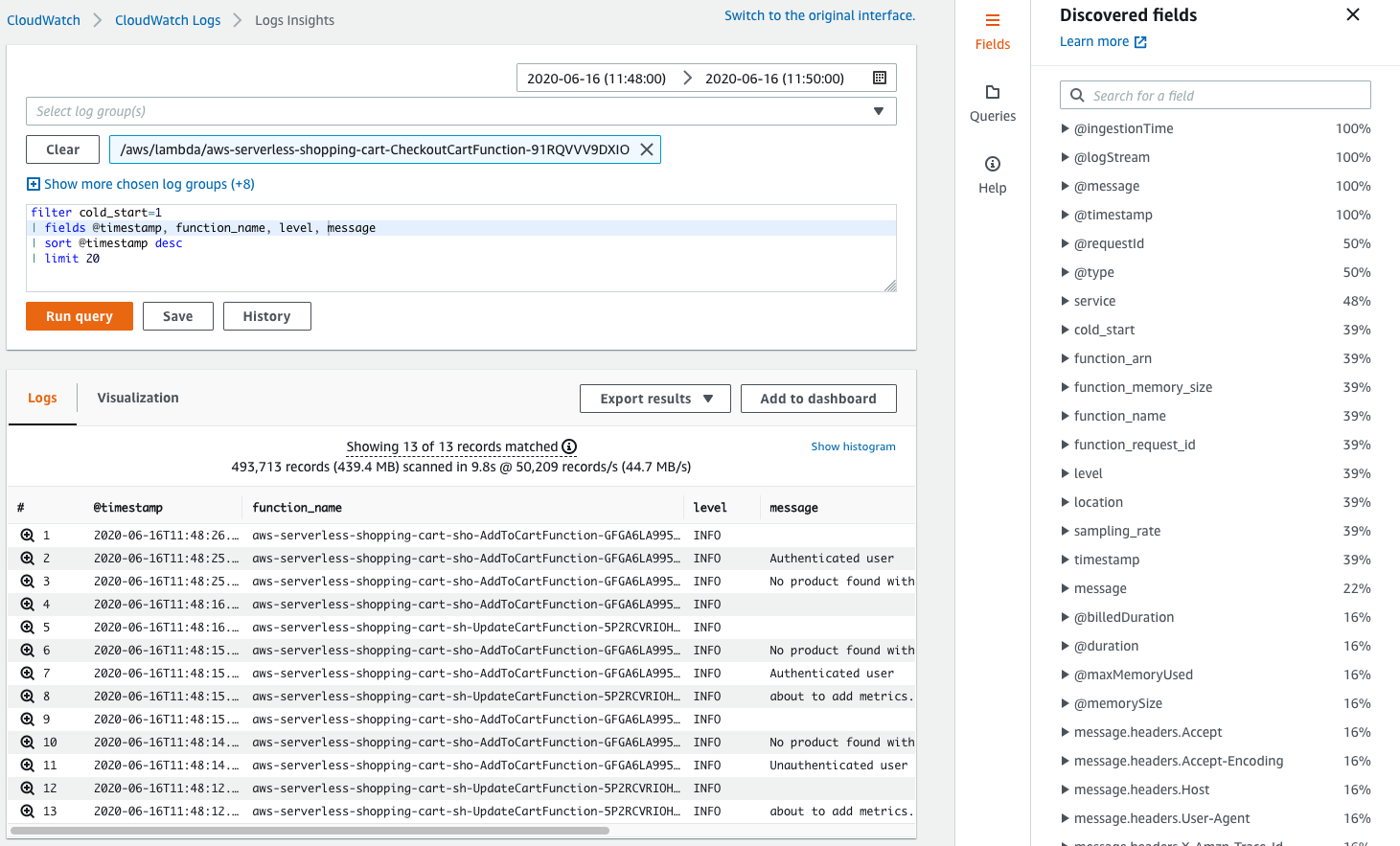Open the Fields panel icon

(993, 20)
